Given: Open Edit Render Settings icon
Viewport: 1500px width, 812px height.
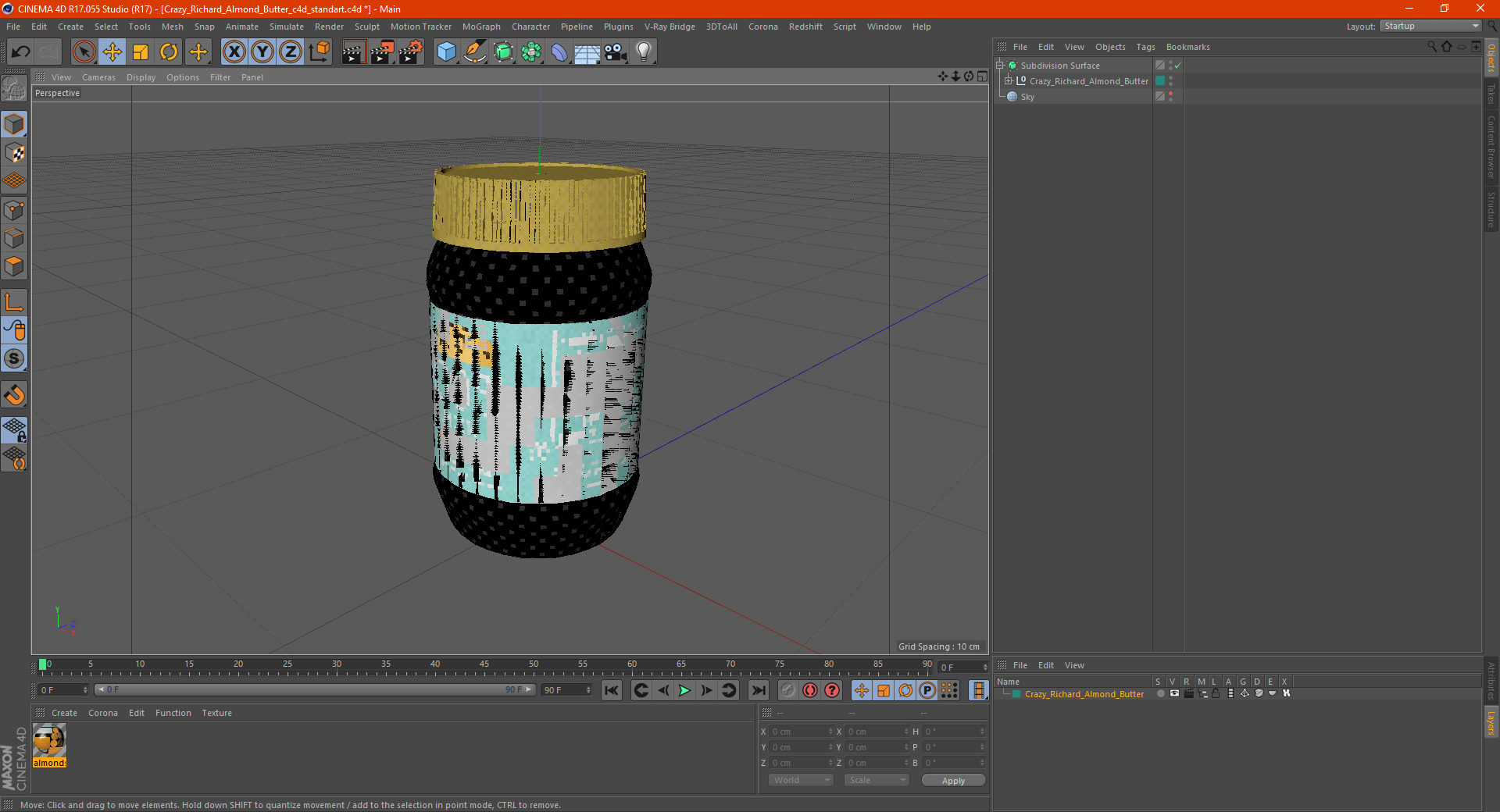Looking at the screenshot, I should (411, 52).
